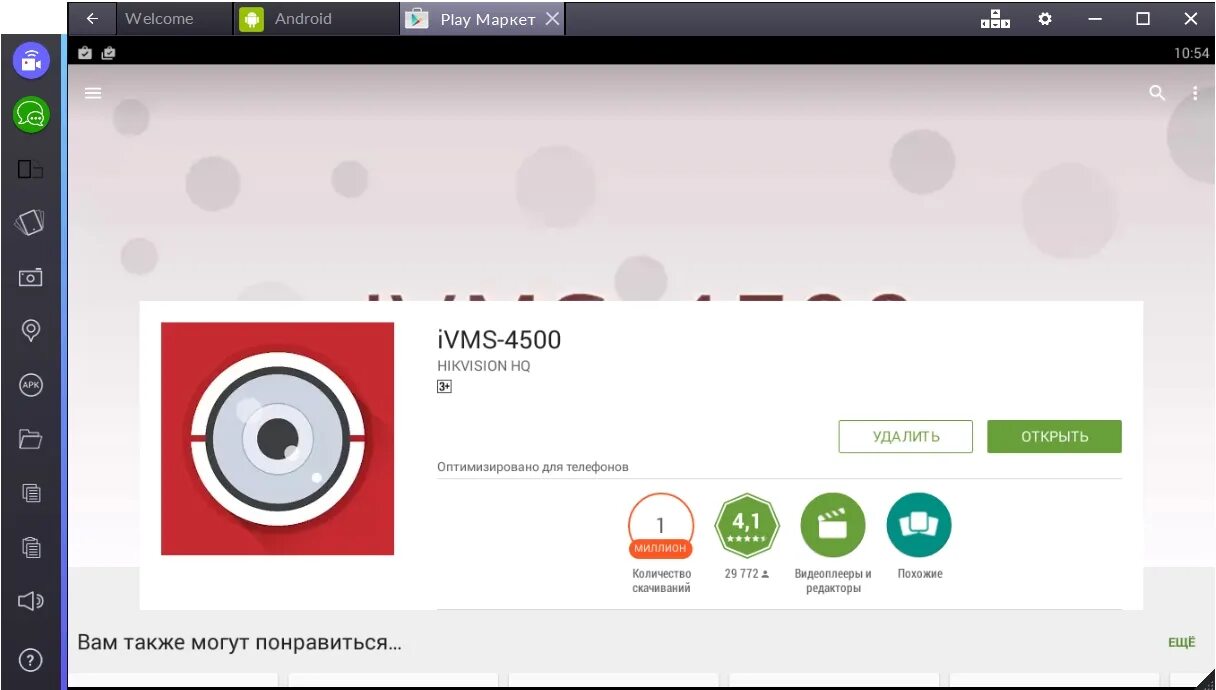Click the iVMS-4500 app icon image
The image size is (1216, 690).
coord(277,438)
